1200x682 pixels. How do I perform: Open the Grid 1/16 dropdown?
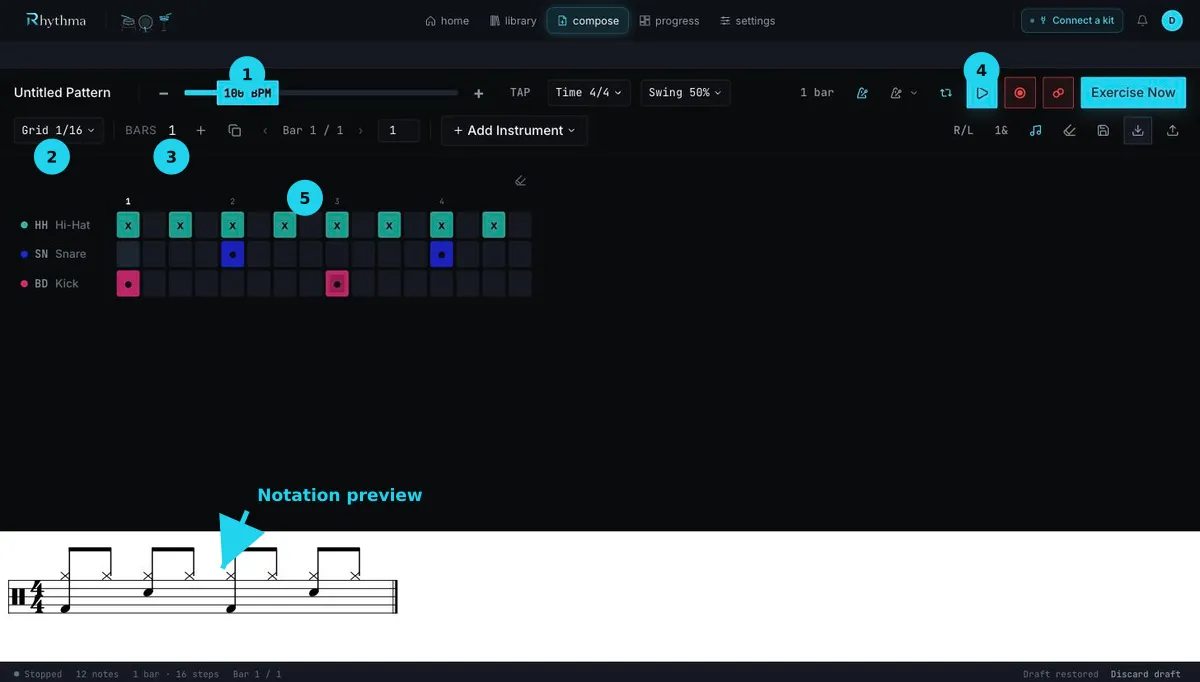58,130
